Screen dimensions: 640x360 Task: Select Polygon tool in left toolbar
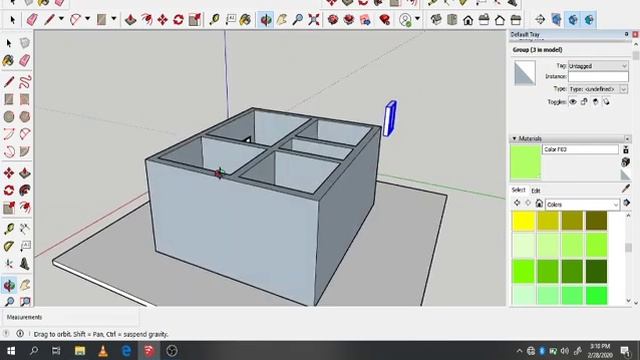24,117
